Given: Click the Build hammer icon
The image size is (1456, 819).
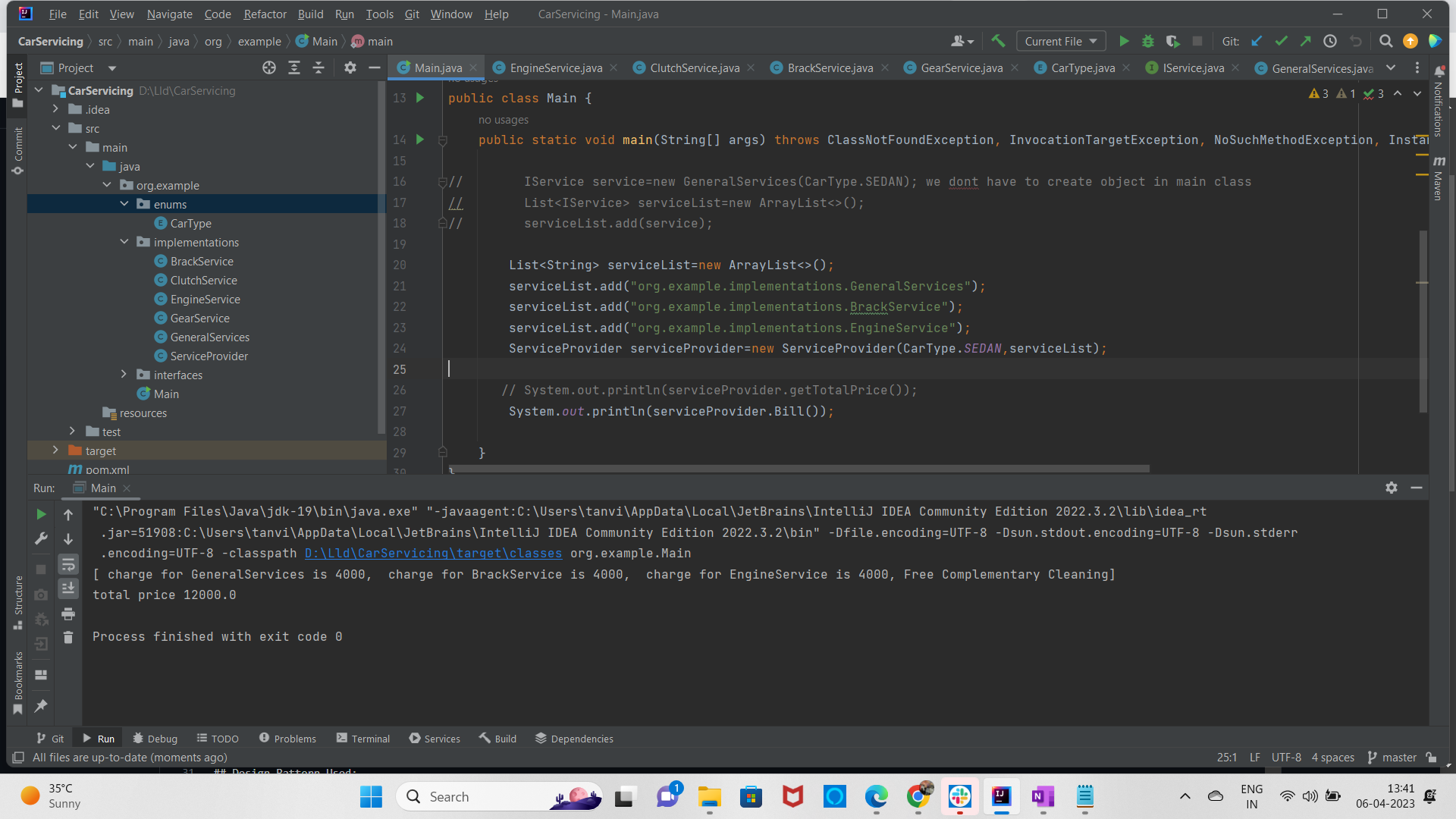Looking at the screenshot, I should click(x=998, y=42).
